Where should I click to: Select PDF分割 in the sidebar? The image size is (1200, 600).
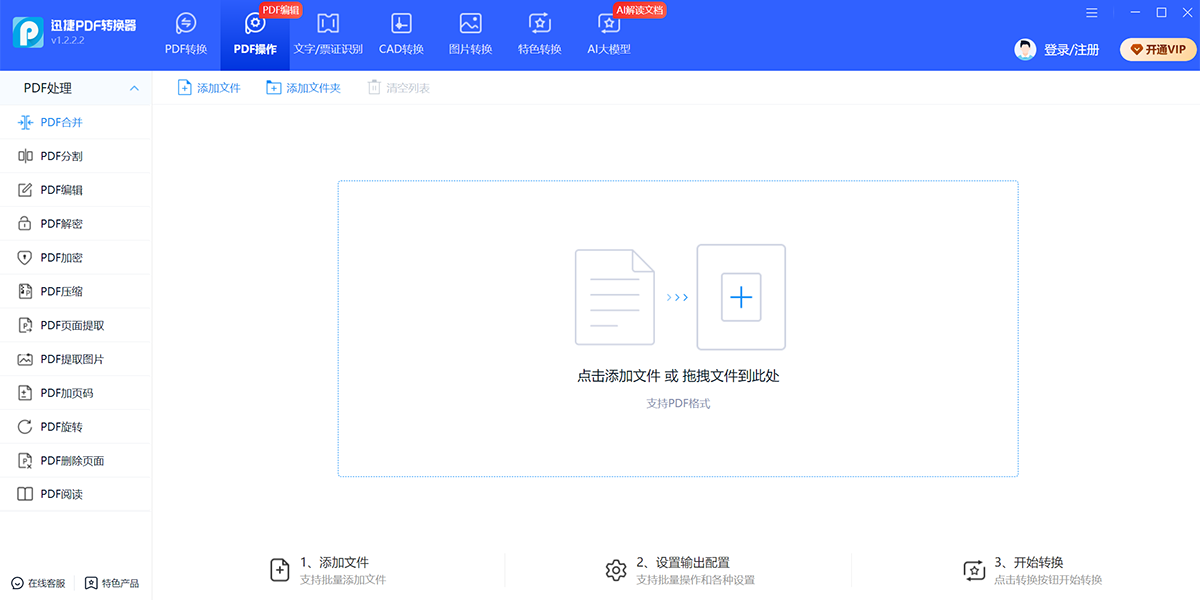coord(61,156)
